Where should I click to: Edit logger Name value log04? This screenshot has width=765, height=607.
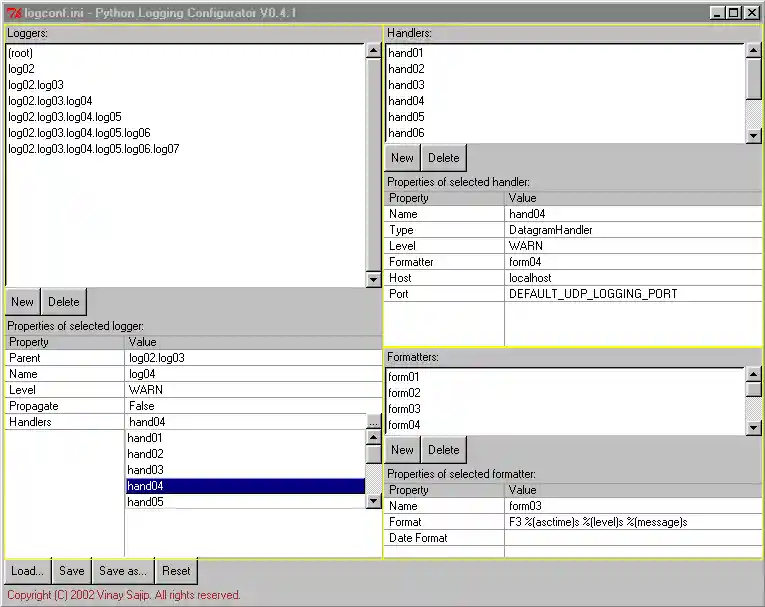pos(253,374)
